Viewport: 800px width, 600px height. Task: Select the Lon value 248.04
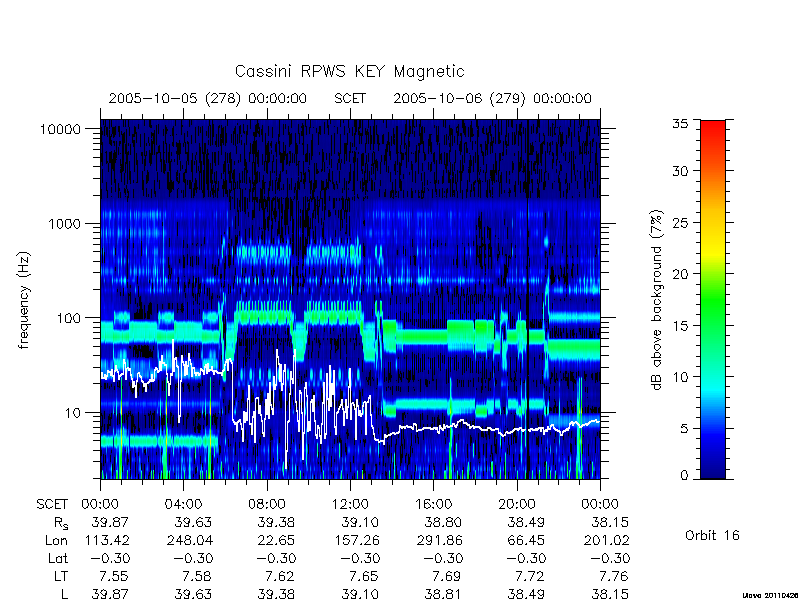click(x=189, y=540)
